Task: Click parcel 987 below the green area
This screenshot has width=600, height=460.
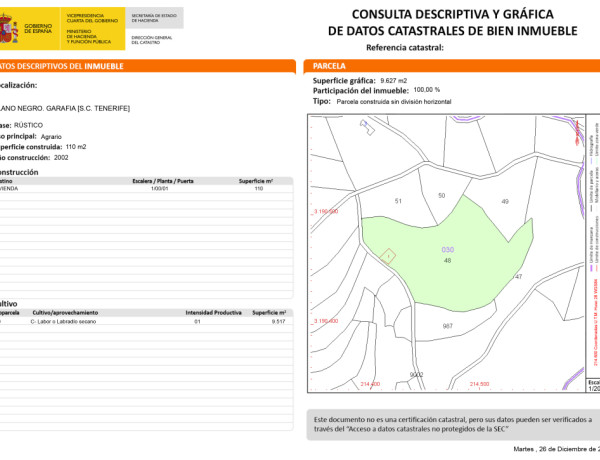Action: pos(447,326)
